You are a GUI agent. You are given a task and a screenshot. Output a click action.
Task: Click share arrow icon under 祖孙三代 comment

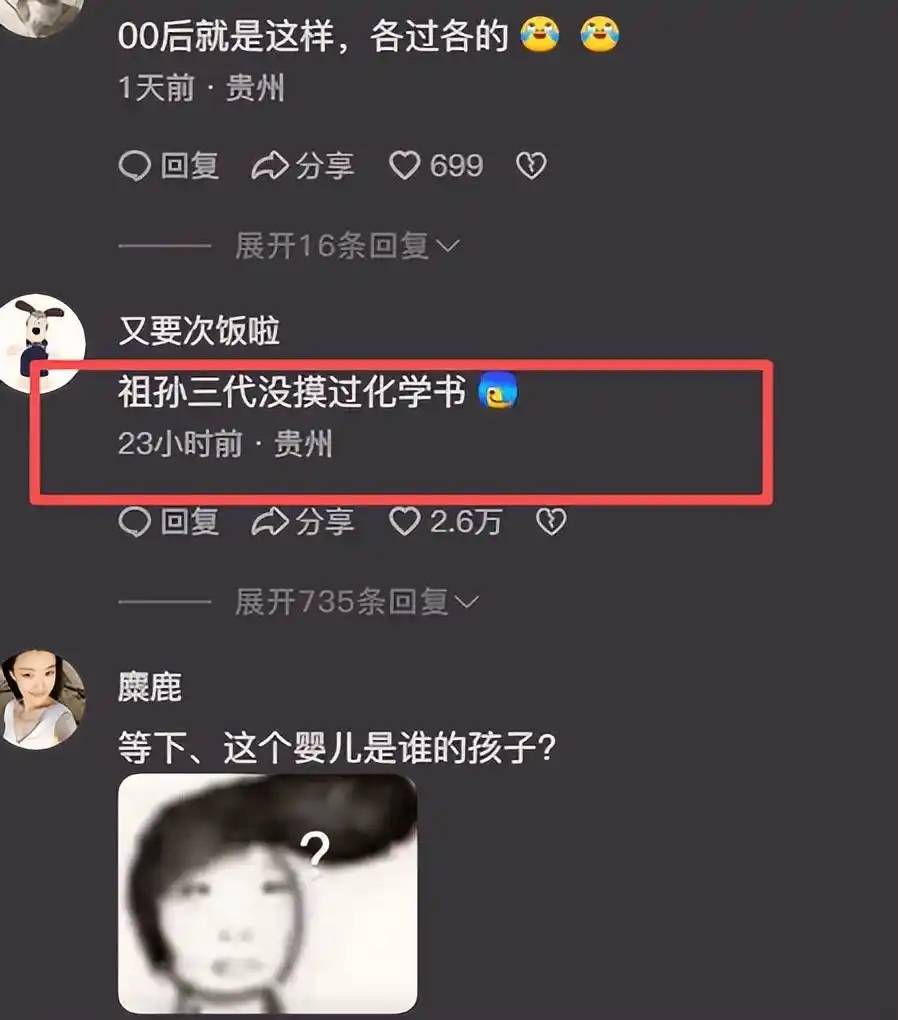click(x=270, y=521)
